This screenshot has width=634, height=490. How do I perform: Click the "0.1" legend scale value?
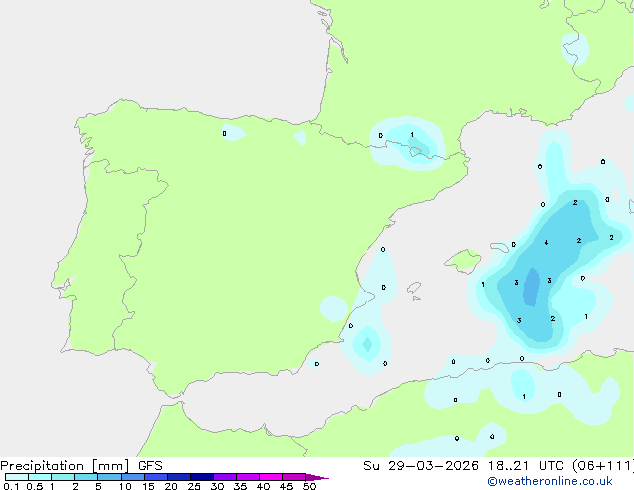pyautogui.click(x=11, y=486)
